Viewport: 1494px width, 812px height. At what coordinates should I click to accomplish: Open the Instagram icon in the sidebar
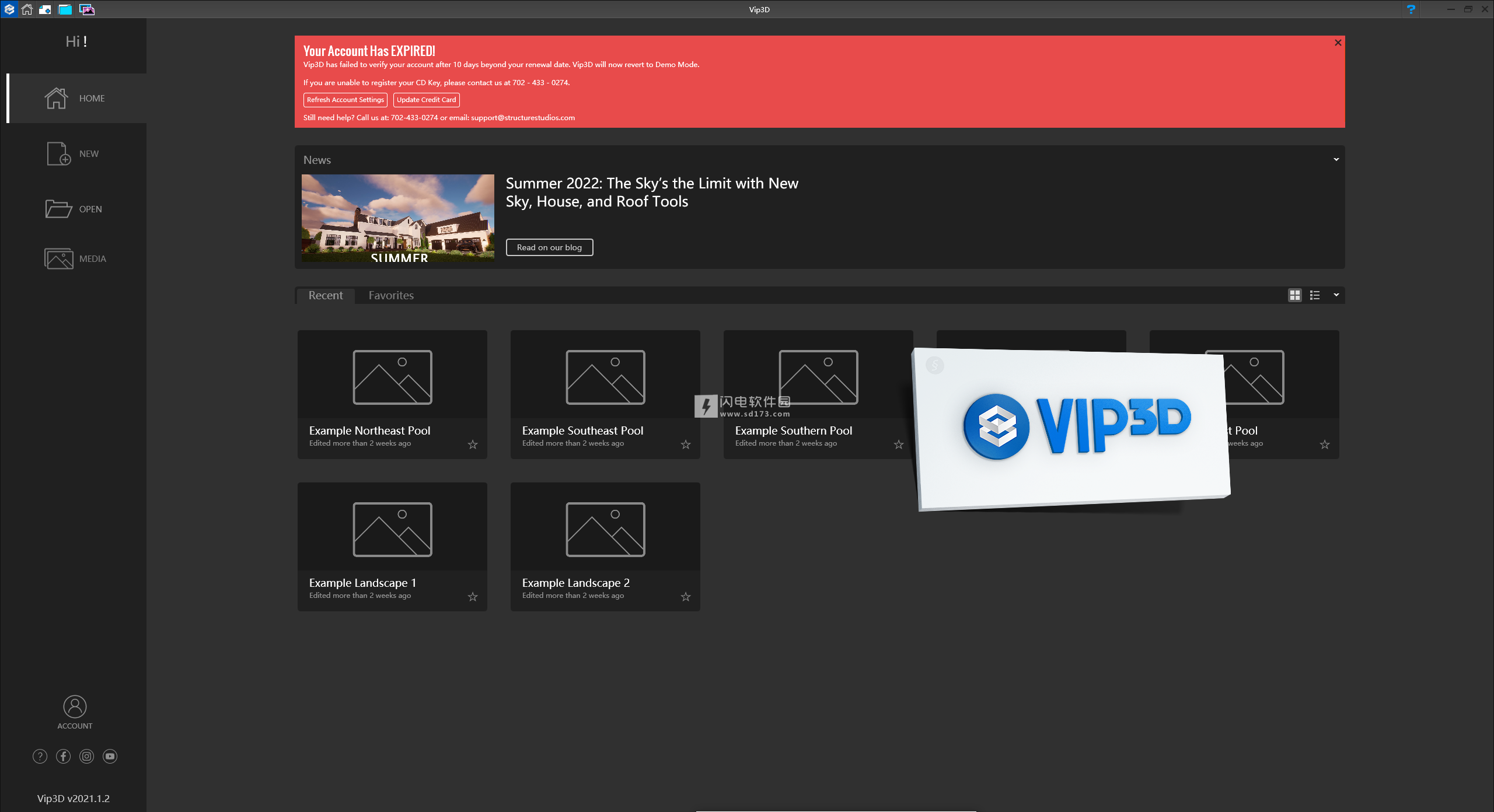click(x=86, y=757)
